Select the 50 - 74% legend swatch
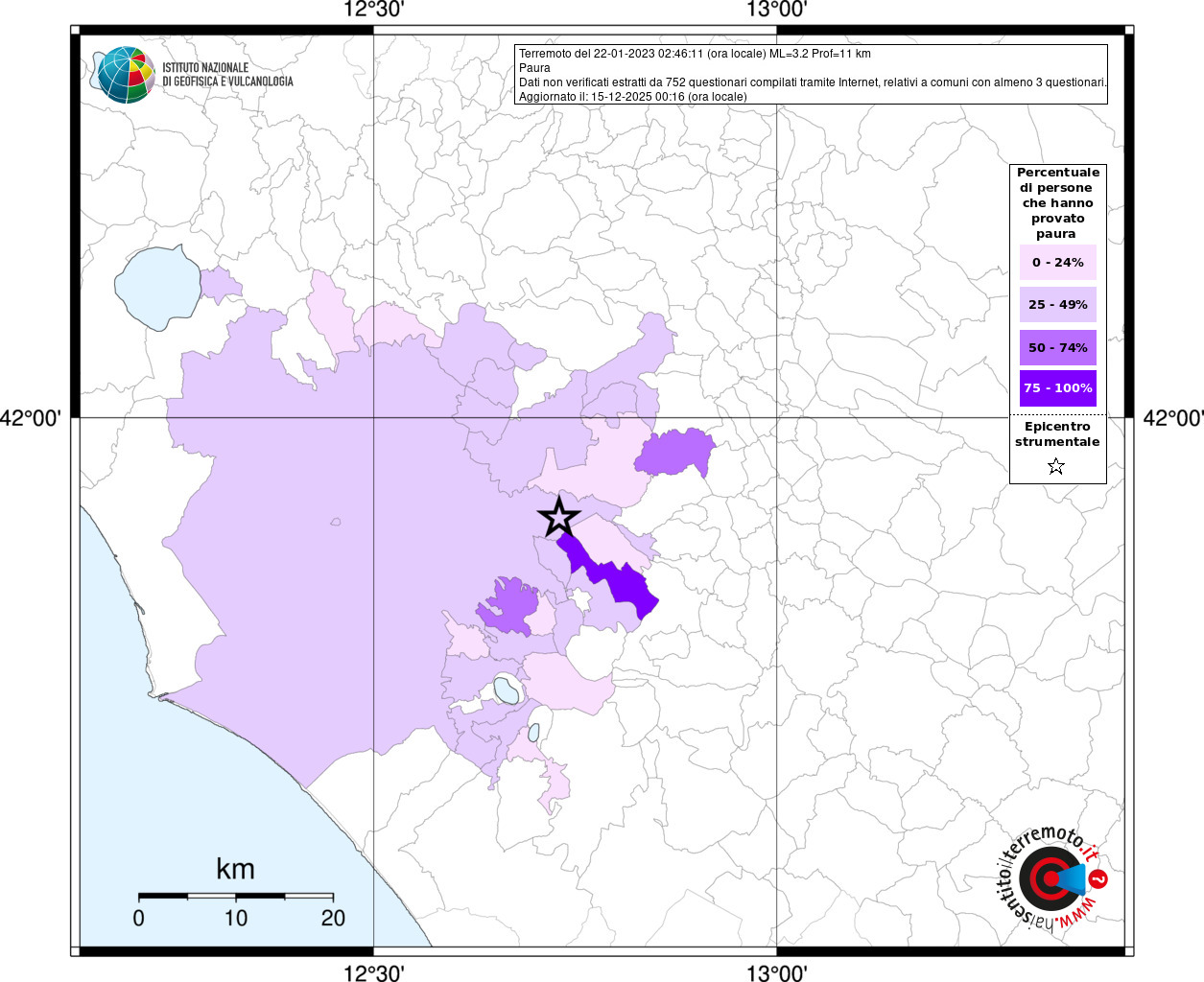Viewport: 1204px width, 982px height. tap(1057, 347)
